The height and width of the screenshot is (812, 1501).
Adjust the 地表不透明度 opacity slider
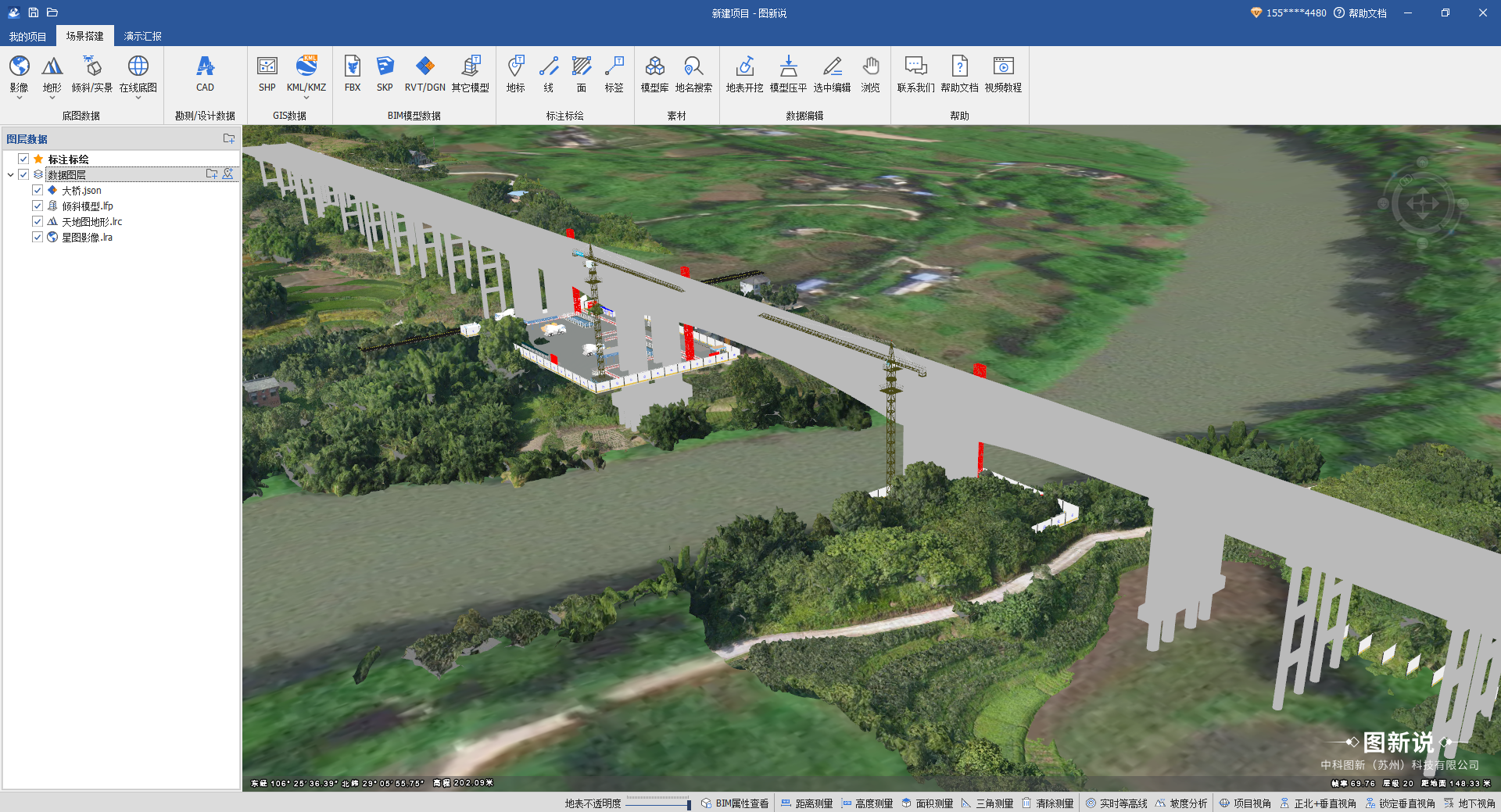(688, 804)
